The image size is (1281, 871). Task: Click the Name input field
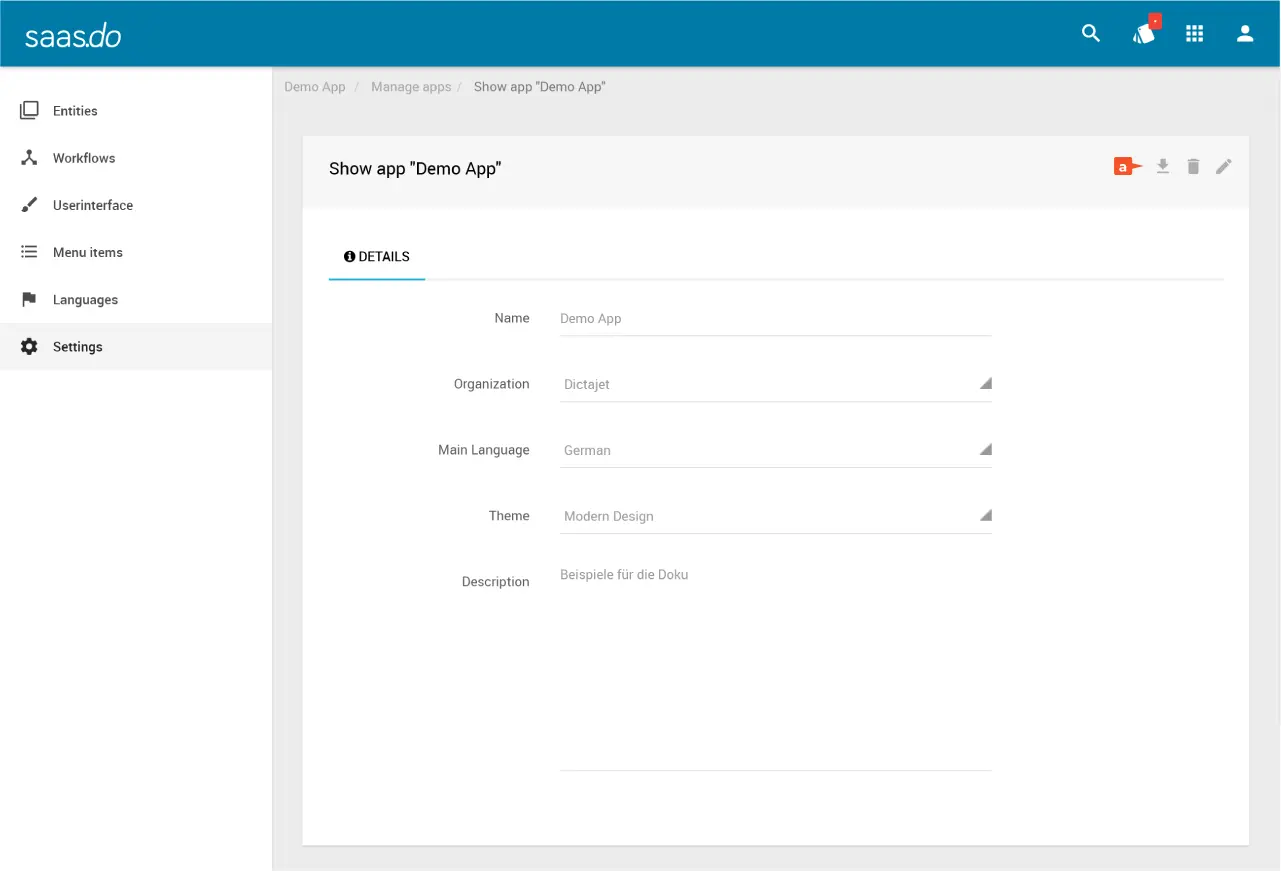tap(775, 319)
